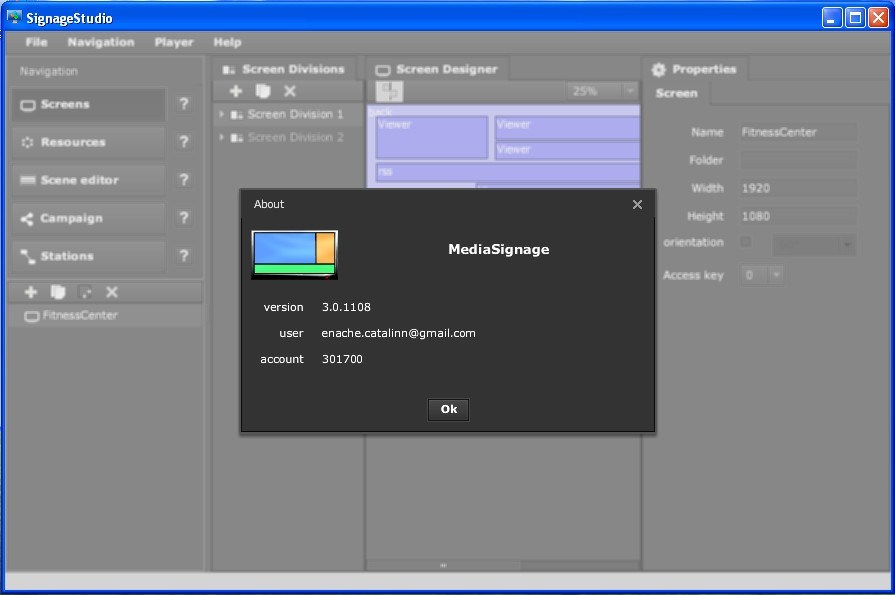Open the Player menu
The image size is (895, 595).
tap(174, 42)
